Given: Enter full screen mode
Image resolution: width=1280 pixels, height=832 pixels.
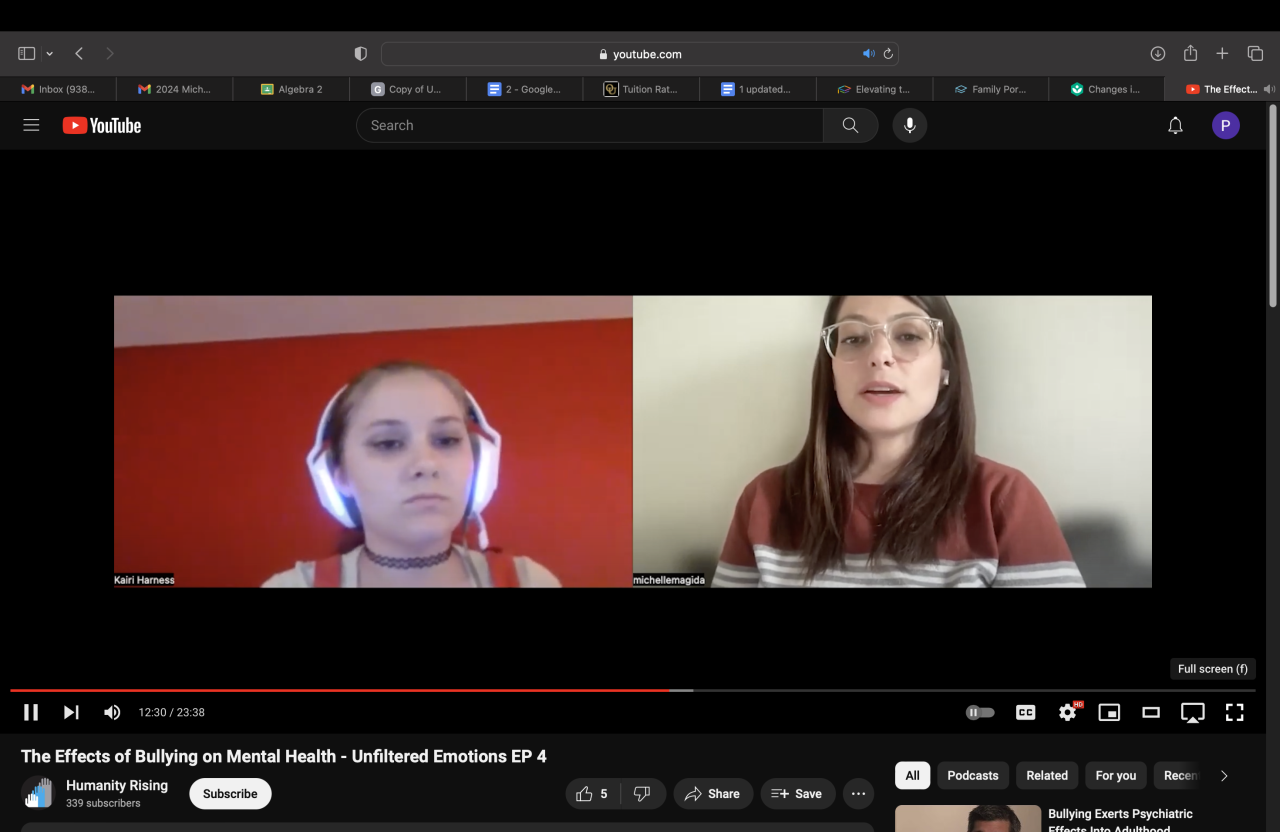Looking at the screenshot, I should point(1235,712).
